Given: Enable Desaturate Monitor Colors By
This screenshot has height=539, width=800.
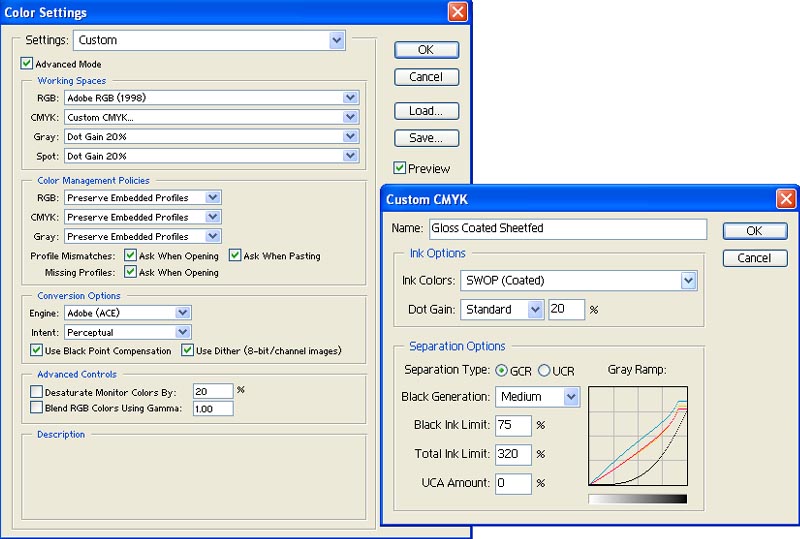Looking at the screenshot, I should [x=37, y=392].
